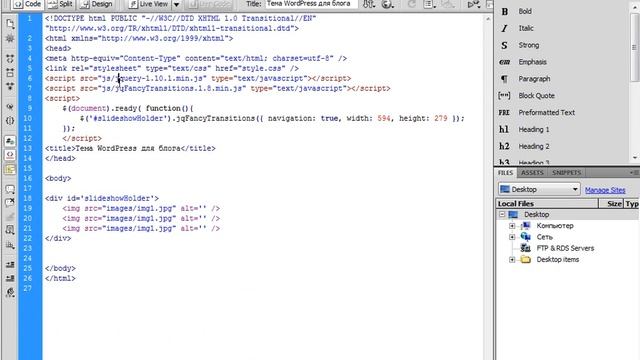The width and height of the screenshot is (640, 360).
Task: Switch to Design view
Action: 96,4
